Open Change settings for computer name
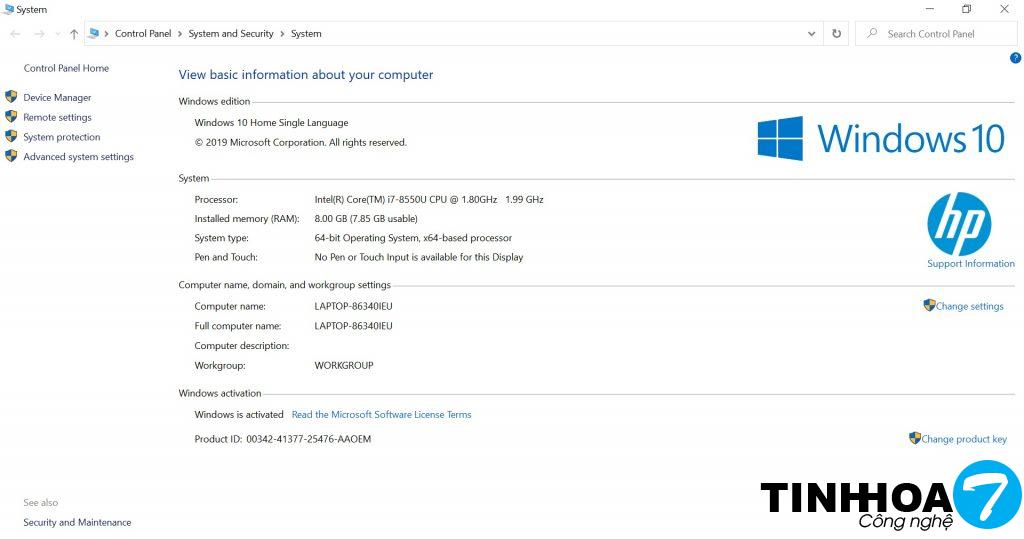 coord(969,306)
